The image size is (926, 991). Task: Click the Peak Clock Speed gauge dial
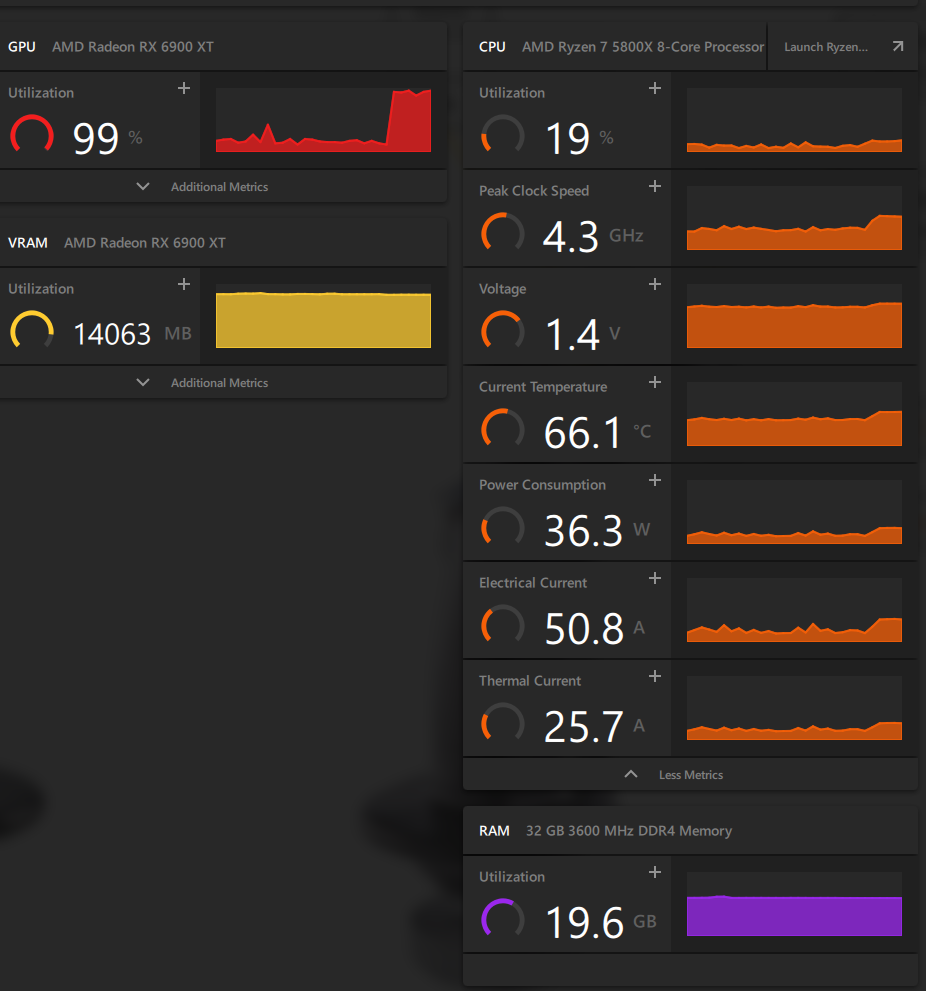click(503, 233)
